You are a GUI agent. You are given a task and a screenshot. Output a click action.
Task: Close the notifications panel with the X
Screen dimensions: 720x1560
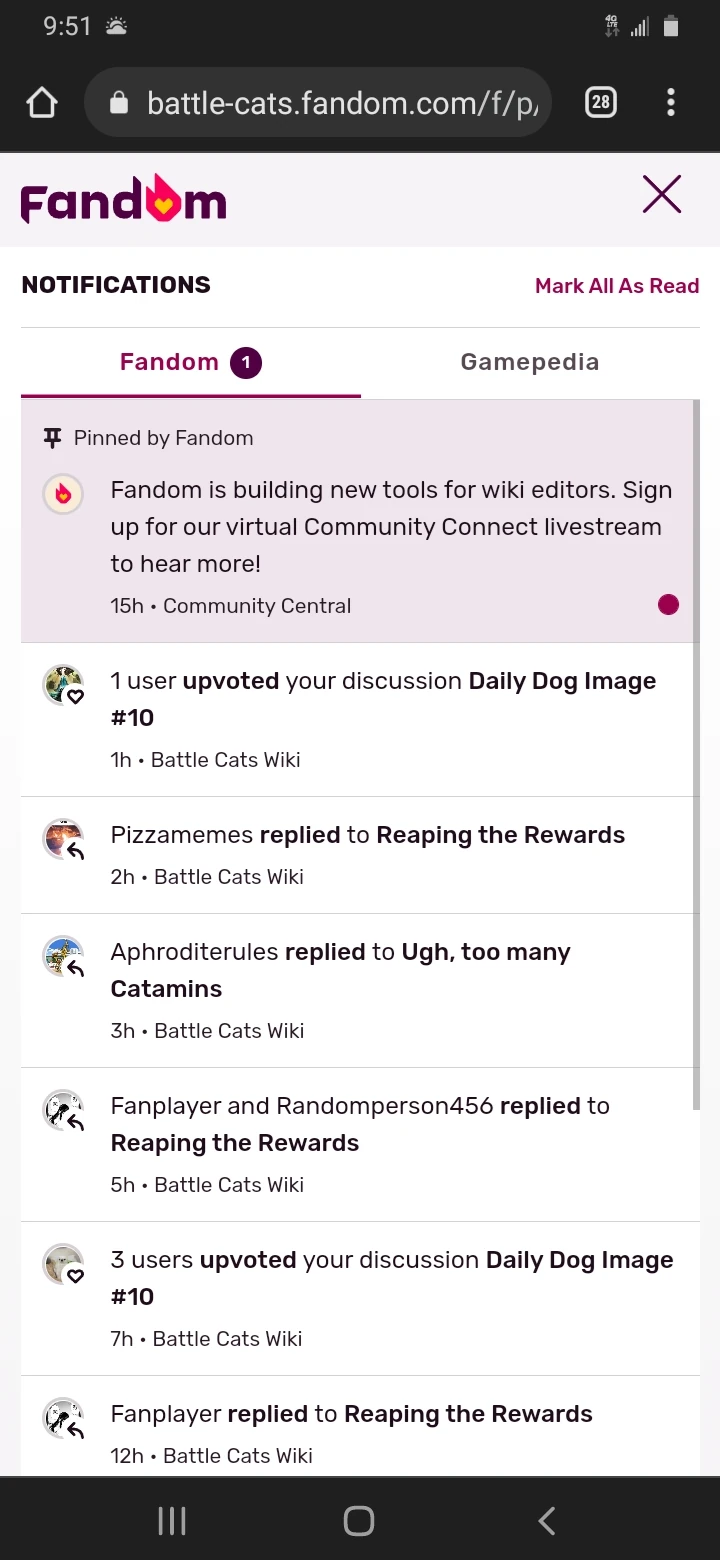click(661, 195)
